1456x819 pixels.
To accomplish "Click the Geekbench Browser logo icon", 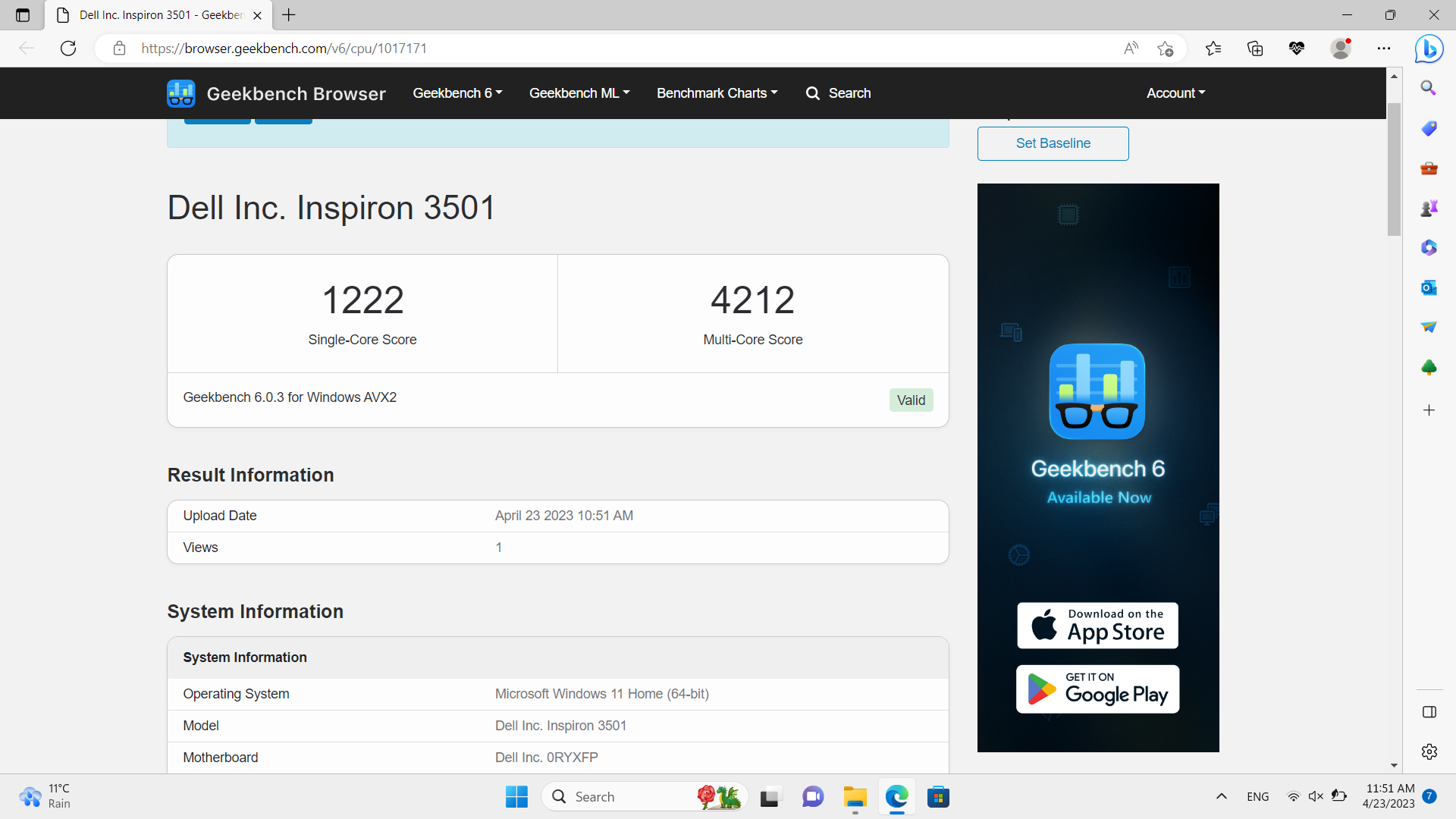I will click(x=180, y=93).
